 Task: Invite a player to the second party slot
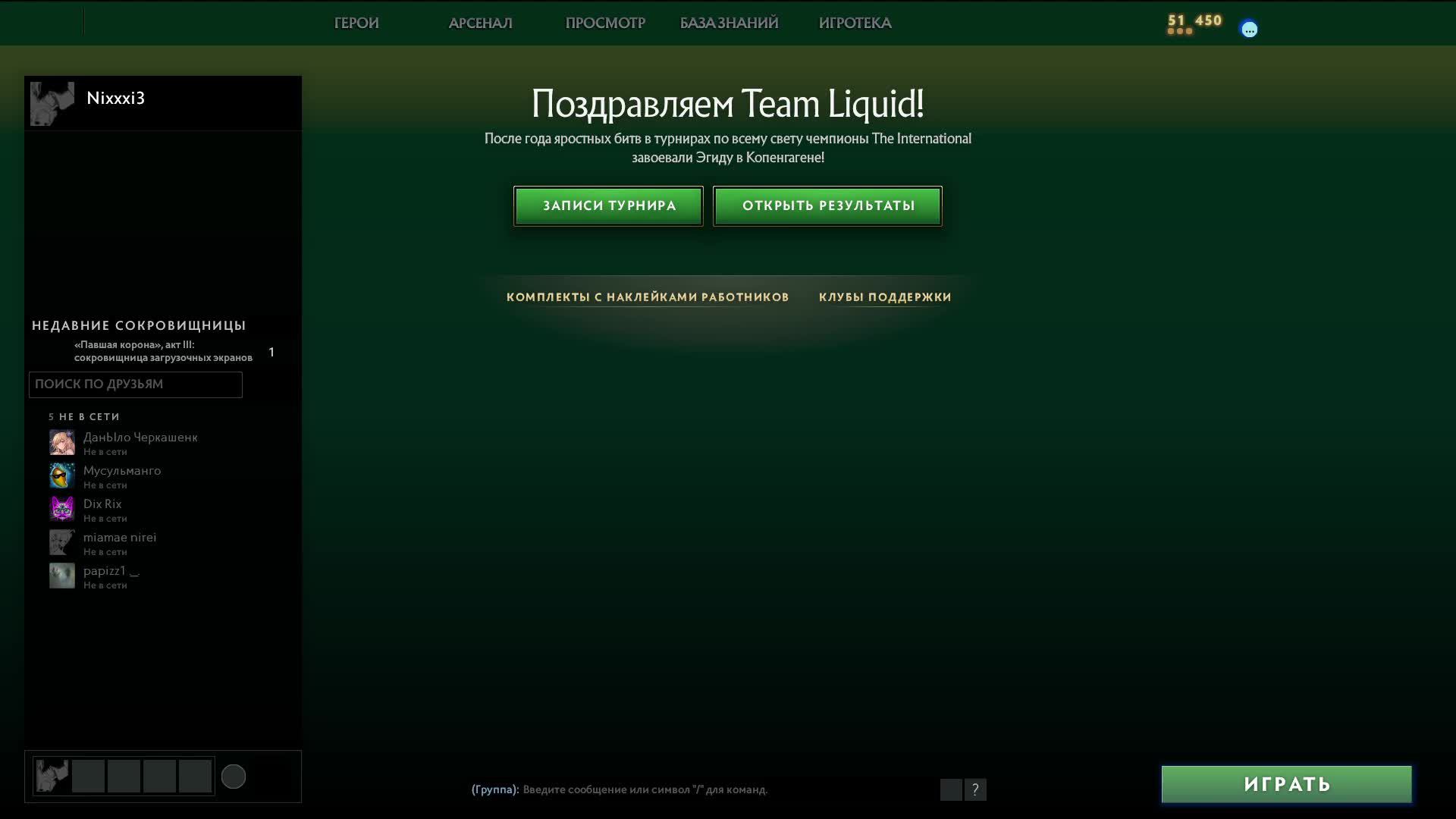pos(88,777)
